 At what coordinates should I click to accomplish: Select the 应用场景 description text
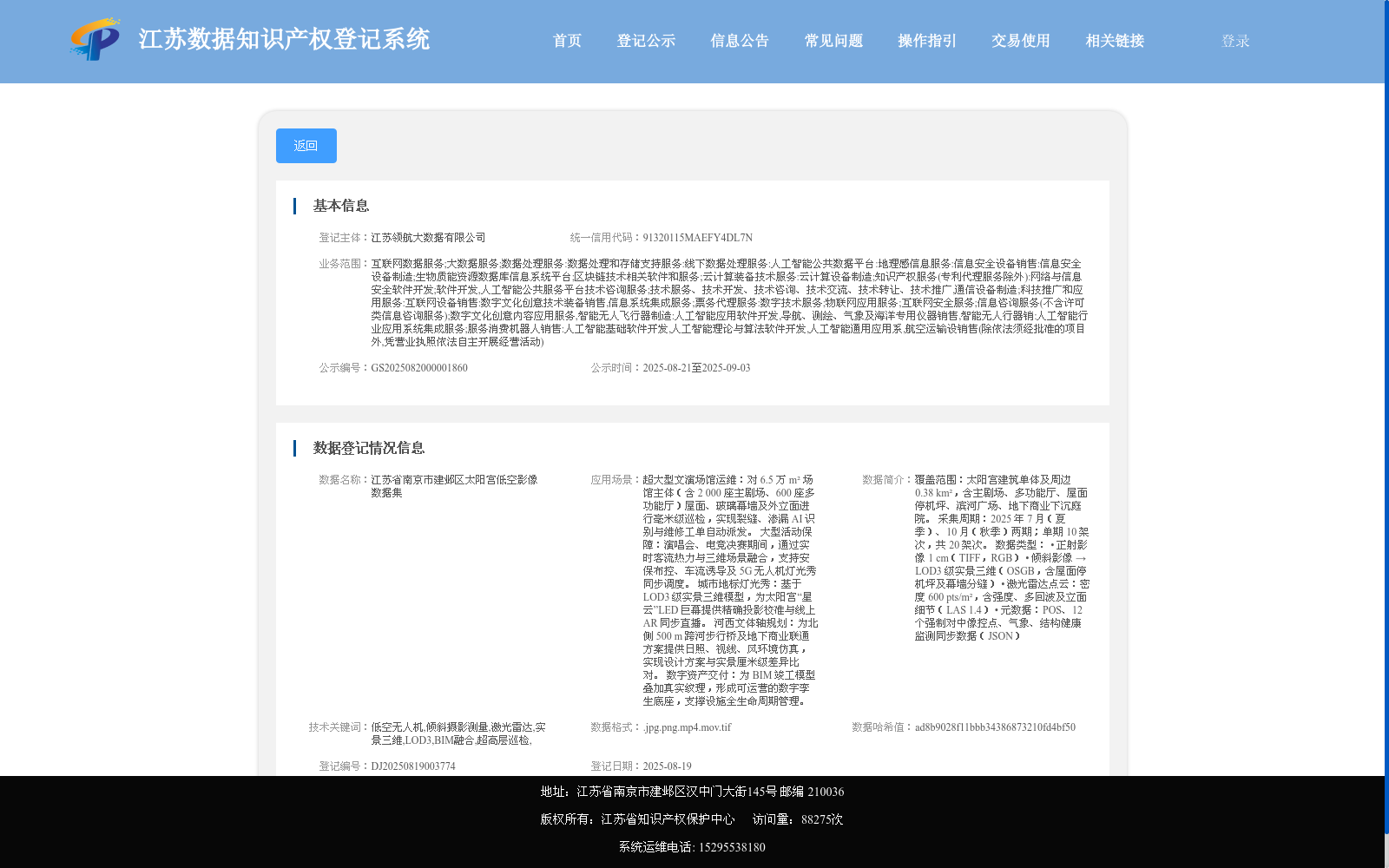(x=730, y=590)
